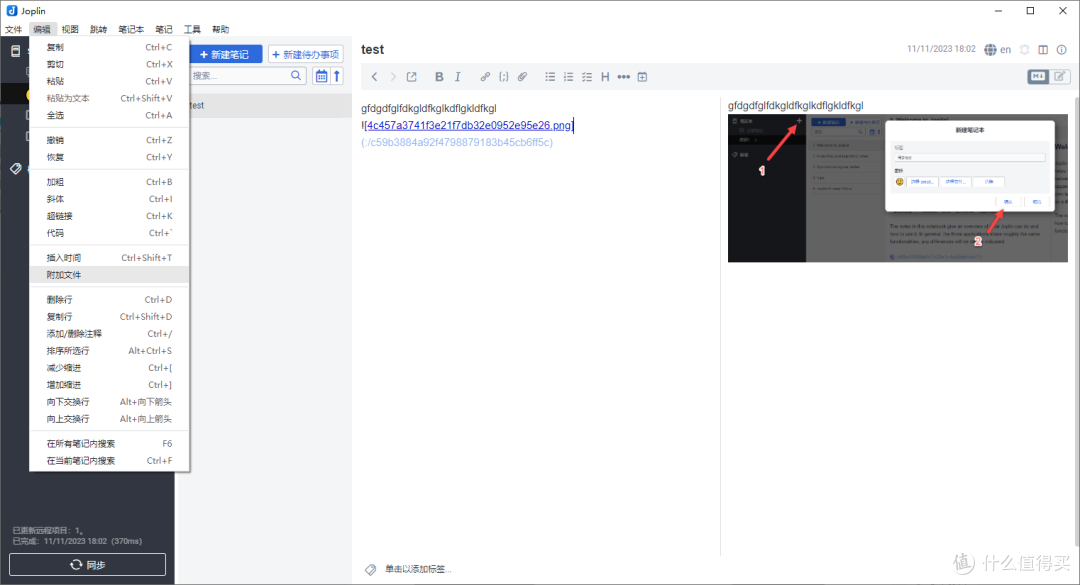Screen dimensions: 1080x585
Task: Open note in external editor
Action: coord(412,76)
